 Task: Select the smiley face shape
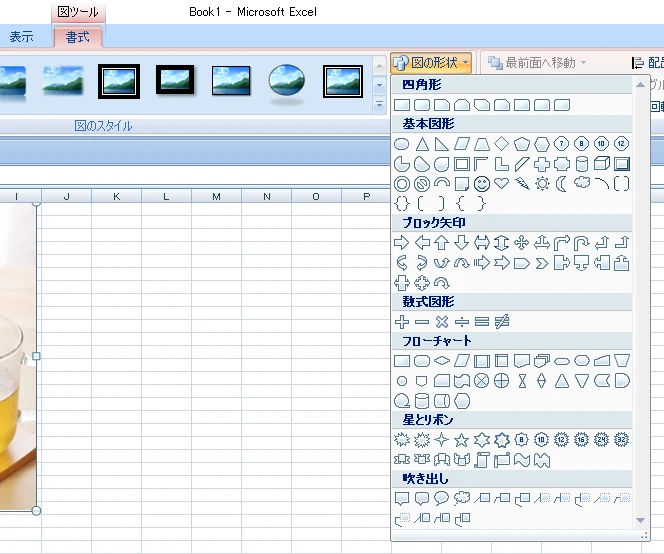(x=482, y=184)
